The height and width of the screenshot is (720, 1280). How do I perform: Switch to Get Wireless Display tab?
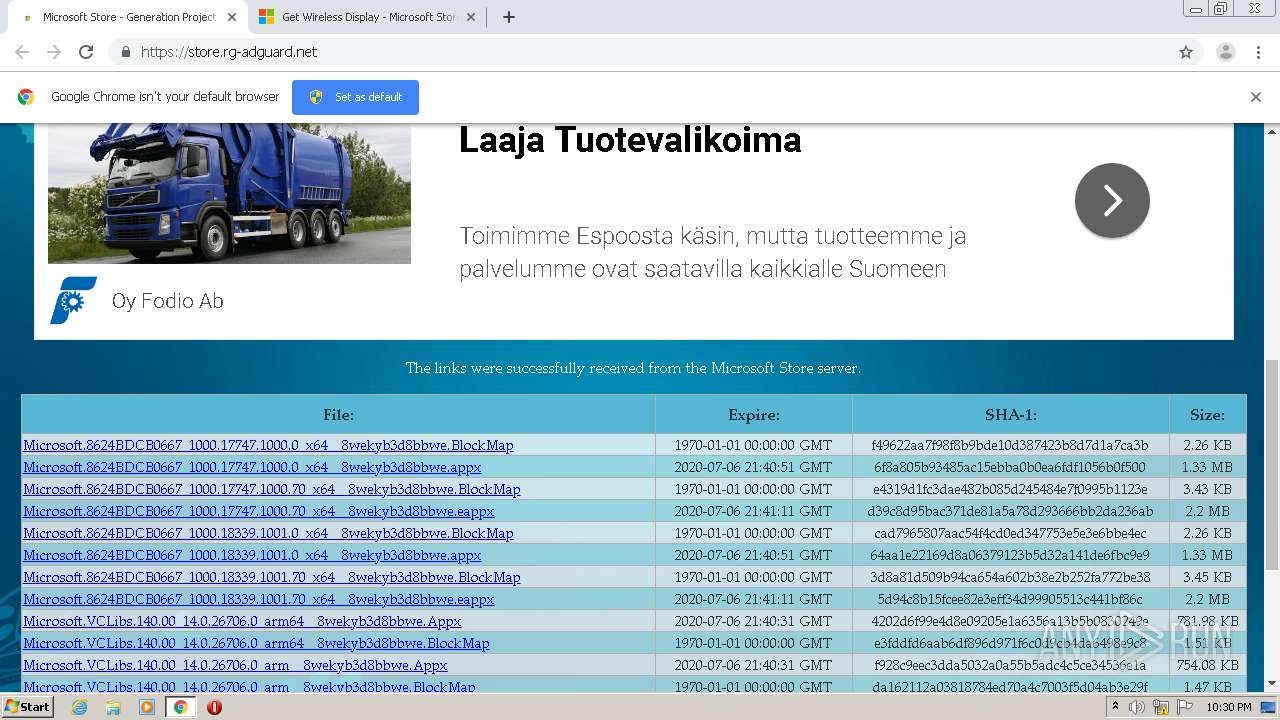368,17
